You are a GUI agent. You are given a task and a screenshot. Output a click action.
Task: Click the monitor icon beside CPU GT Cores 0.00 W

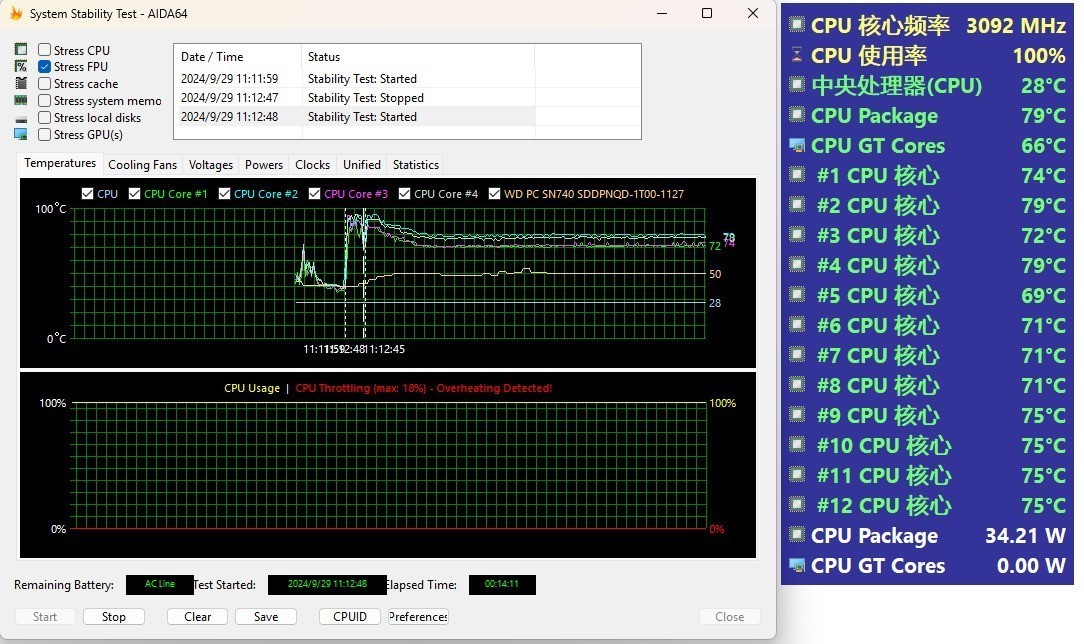tap(796, 565)
